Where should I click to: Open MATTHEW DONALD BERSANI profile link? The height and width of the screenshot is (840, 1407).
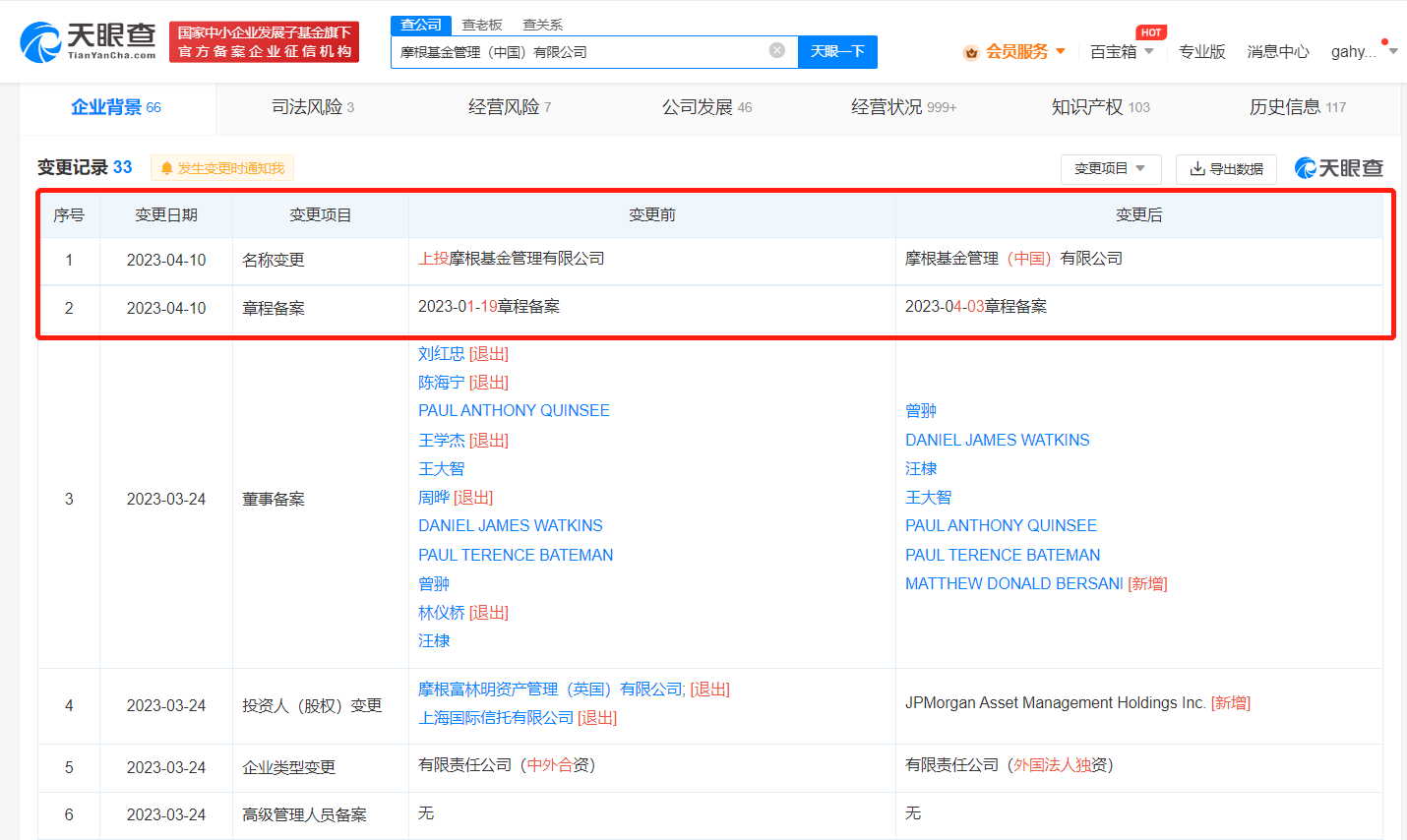coord(1013,583)
